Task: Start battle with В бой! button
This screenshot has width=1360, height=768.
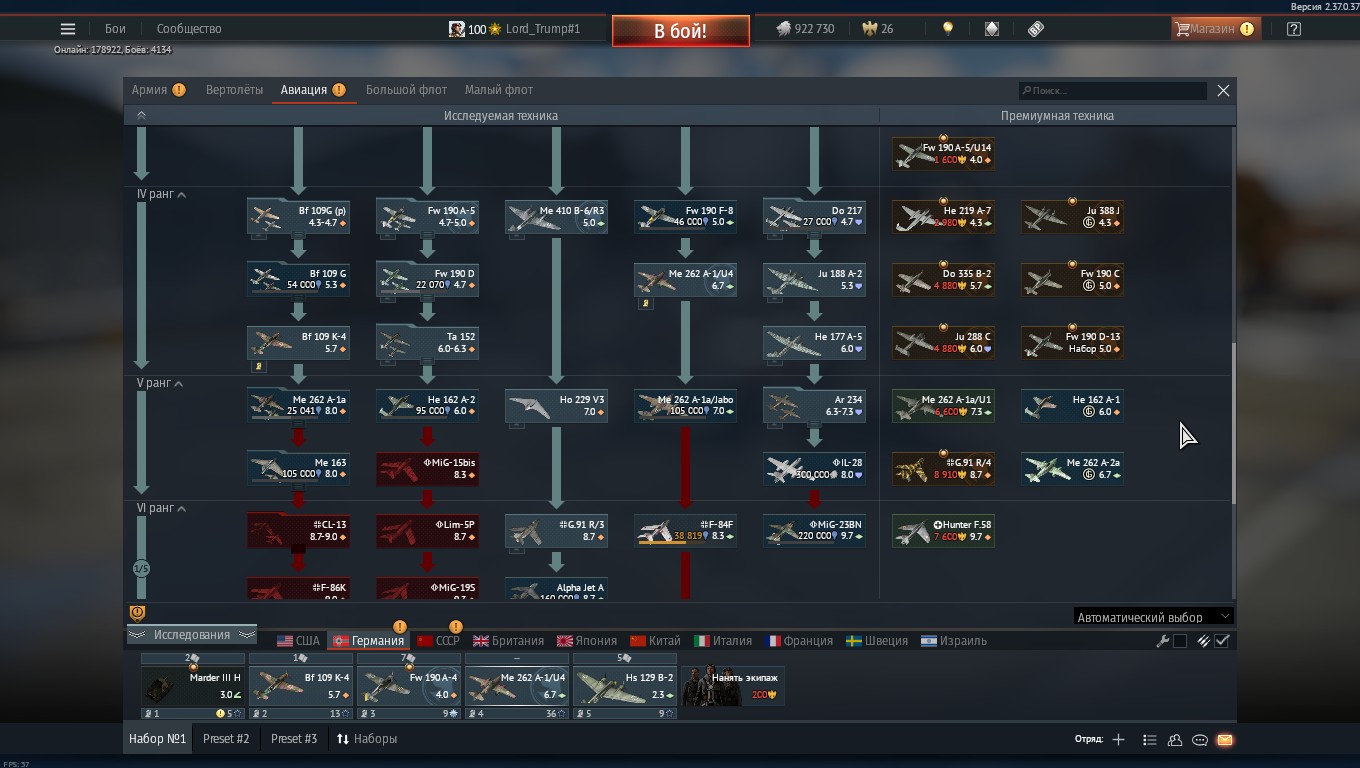Action: (681, 31)
